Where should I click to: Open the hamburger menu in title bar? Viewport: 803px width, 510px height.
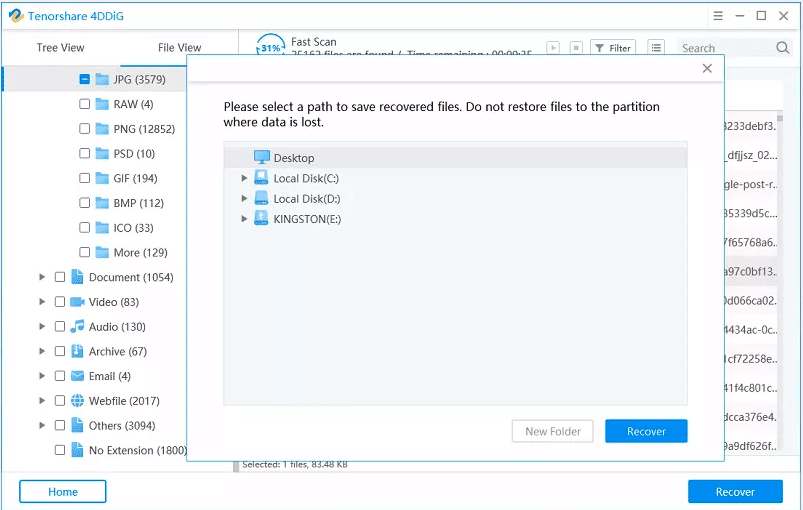point(718,16)
